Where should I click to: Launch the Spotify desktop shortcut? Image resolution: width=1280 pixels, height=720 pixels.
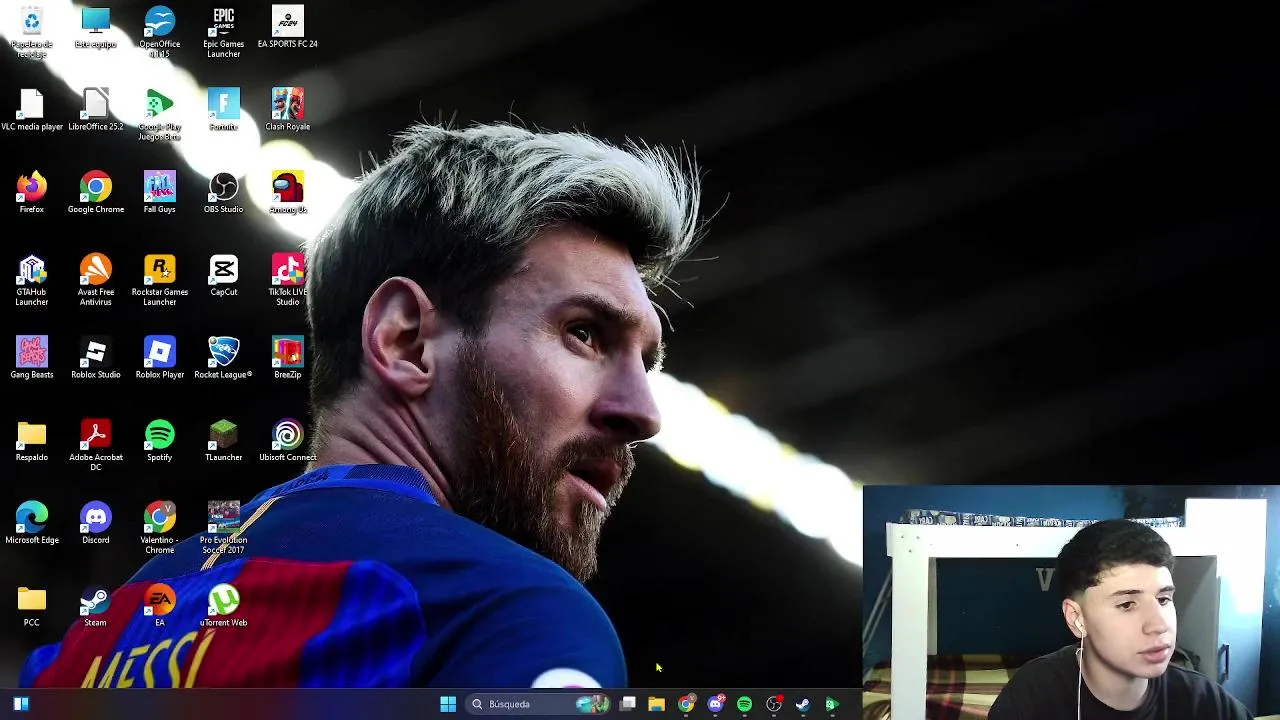click(160, 441)
